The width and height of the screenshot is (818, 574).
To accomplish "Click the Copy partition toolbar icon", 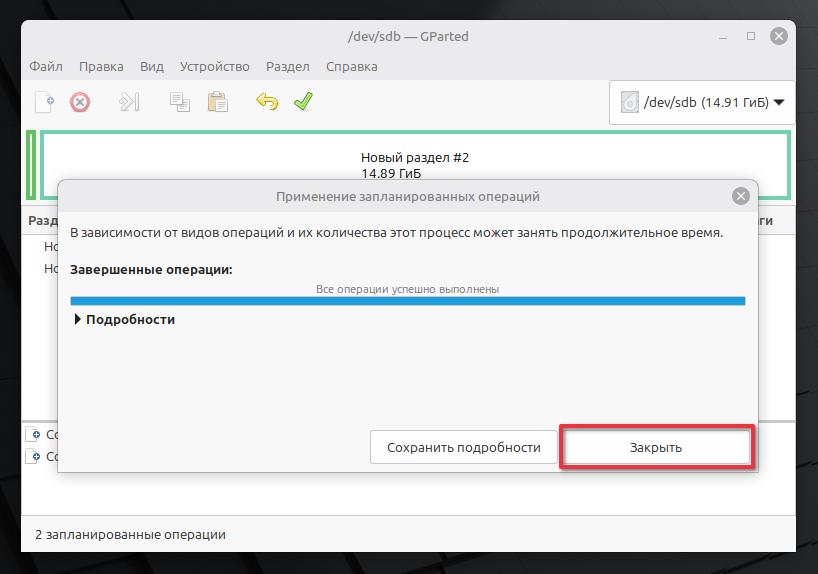I will [179, 102].
